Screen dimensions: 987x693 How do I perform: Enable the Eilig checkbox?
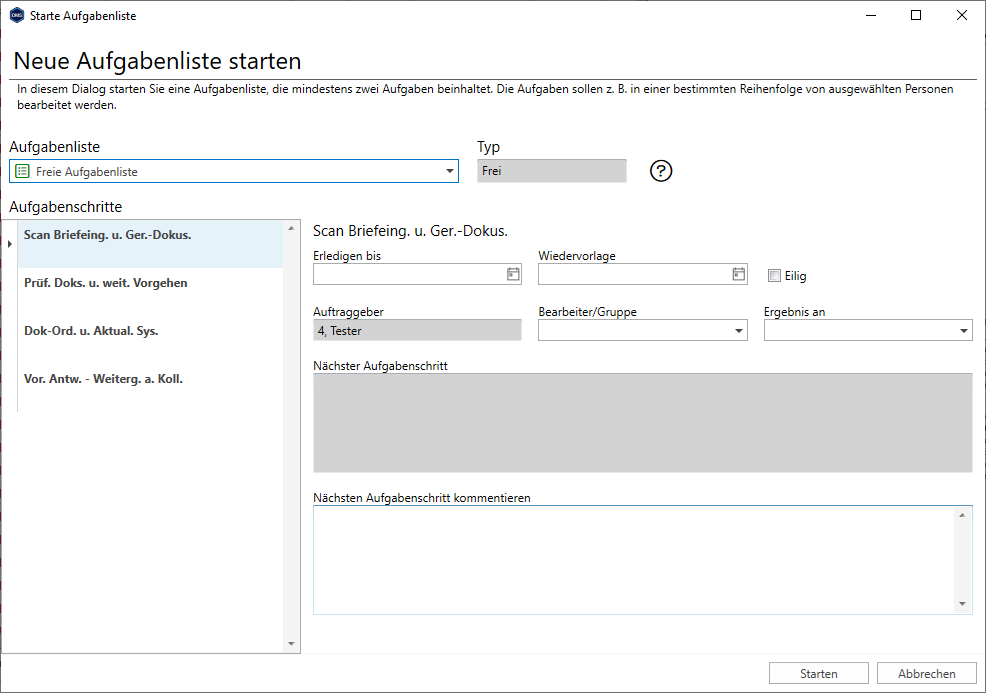[774, 276]
